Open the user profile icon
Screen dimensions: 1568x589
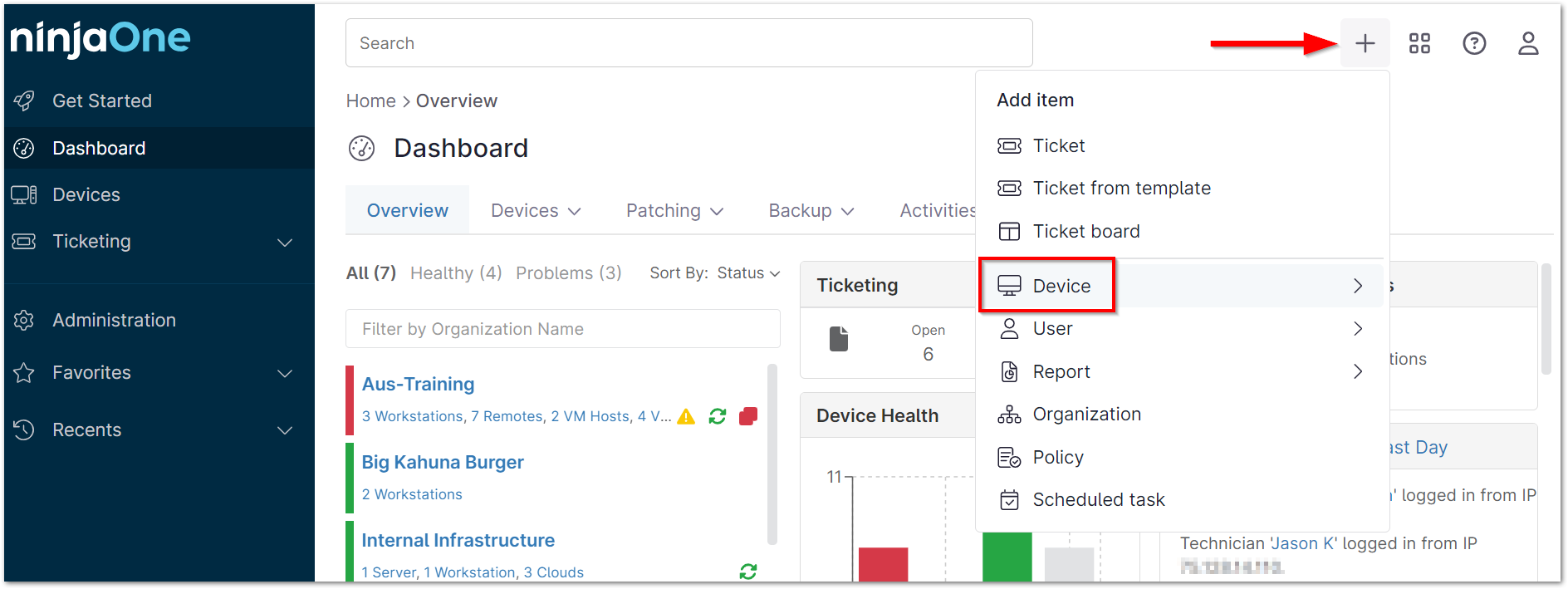pos(1528,43)
